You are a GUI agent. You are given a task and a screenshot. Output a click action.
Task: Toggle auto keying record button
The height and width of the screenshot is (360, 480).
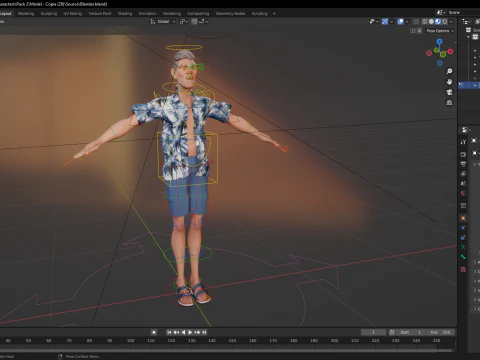tap(154, 332)
